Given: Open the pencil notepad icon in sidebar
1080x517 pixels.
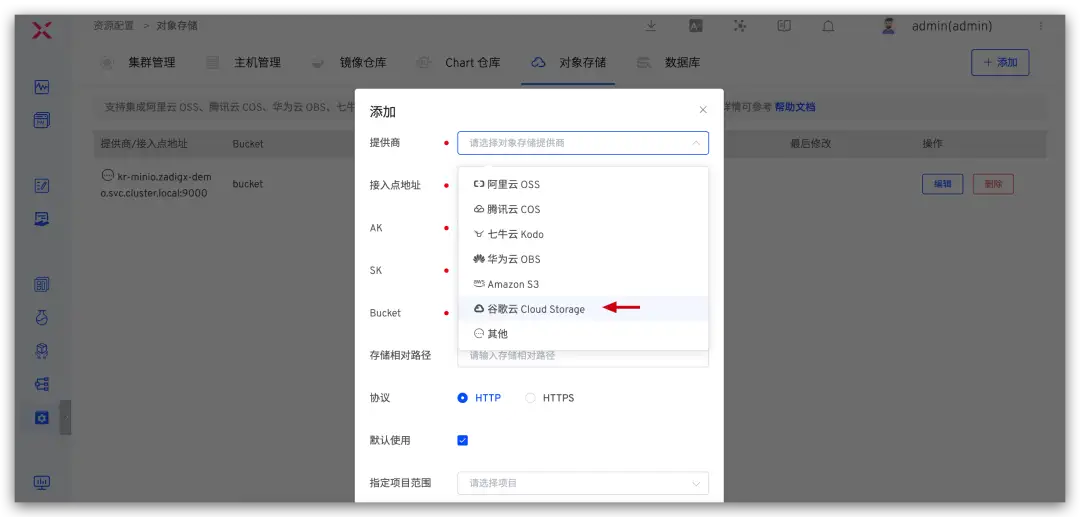Looking at the screenshot, I should pyautogui.click(x=42, y=185).
